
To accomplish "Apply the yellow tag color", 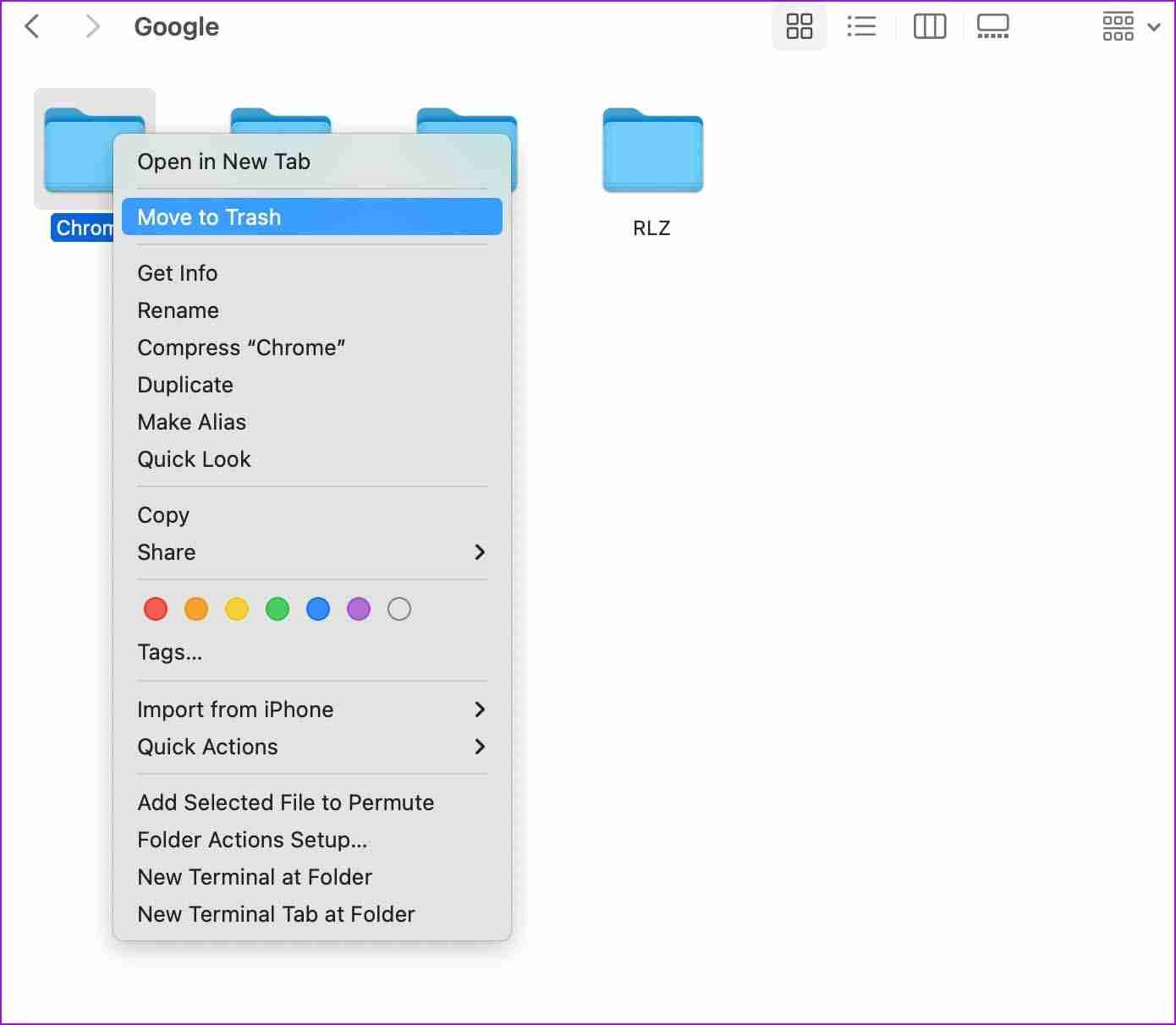I will pos(237,609).
